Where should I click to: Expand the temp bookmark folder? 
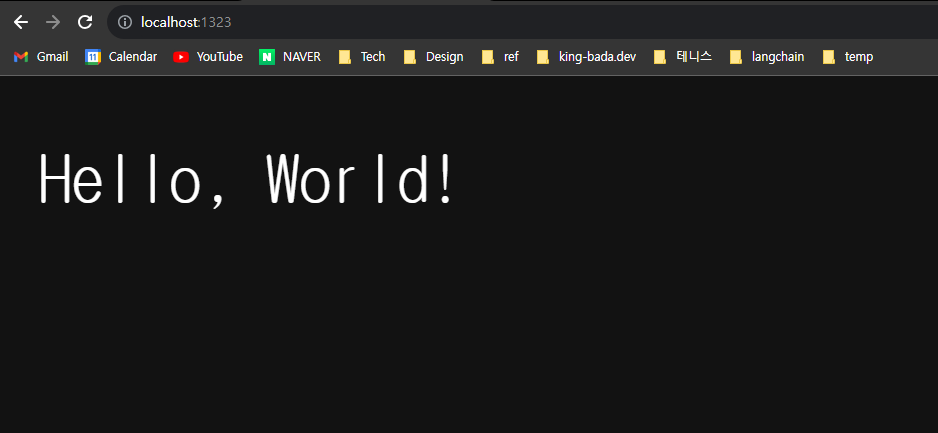[848, 57]
